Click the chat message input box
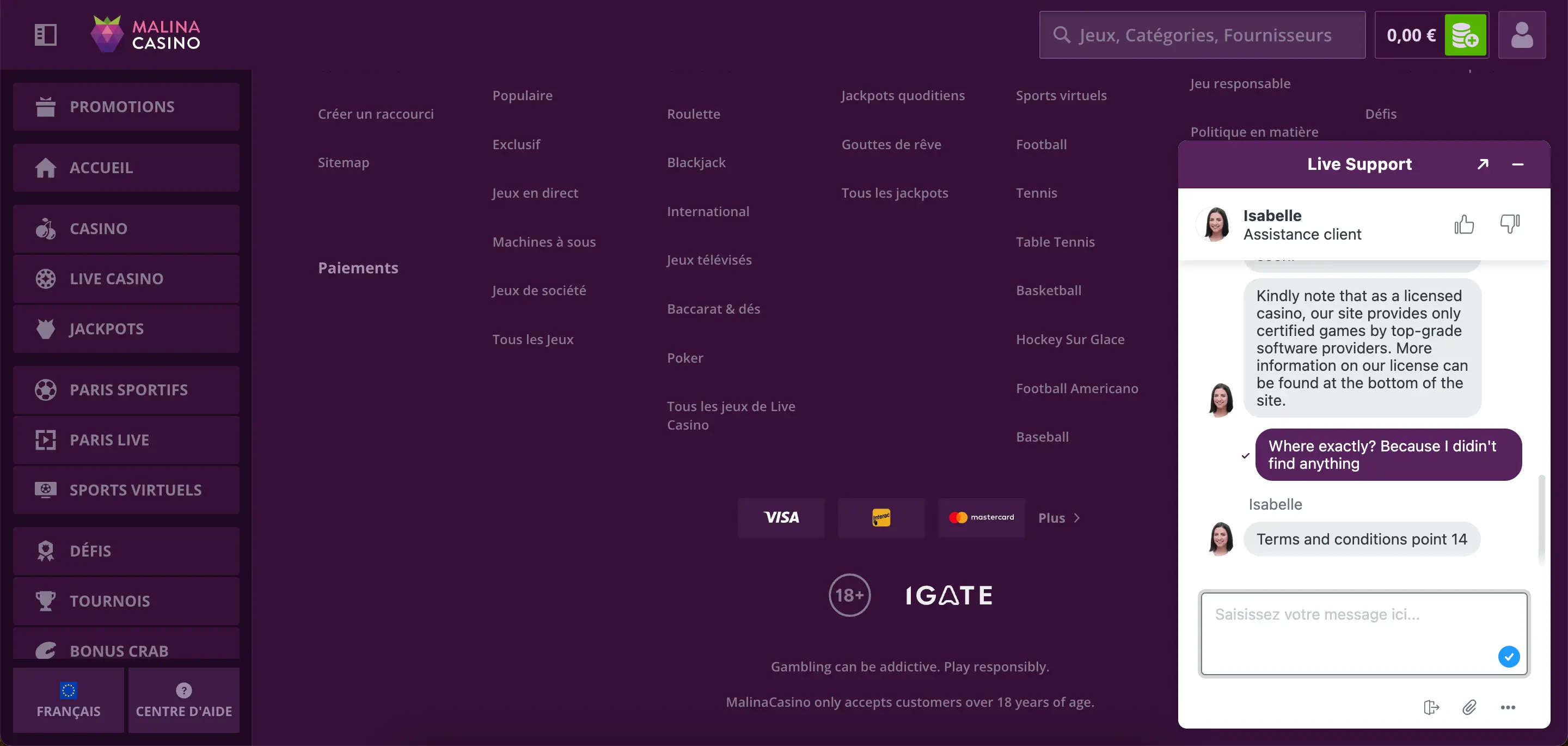This screenshot has height=746, width=1568. click(1364, 633)
